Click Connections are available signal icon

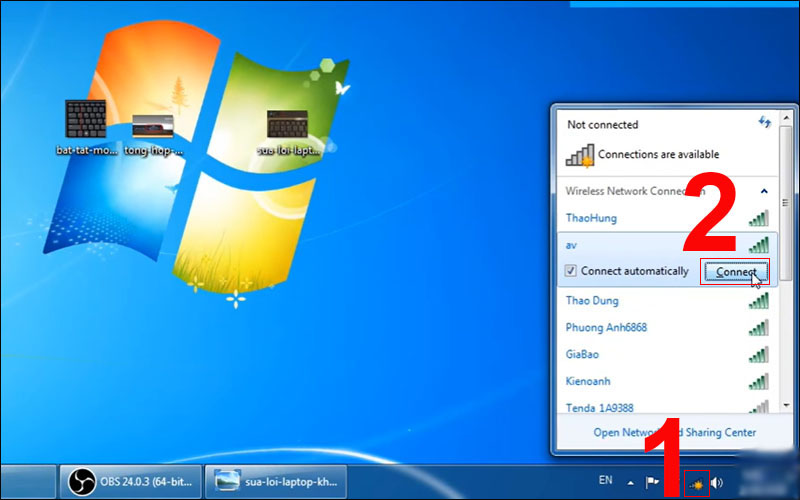click(x=580, y=156)
